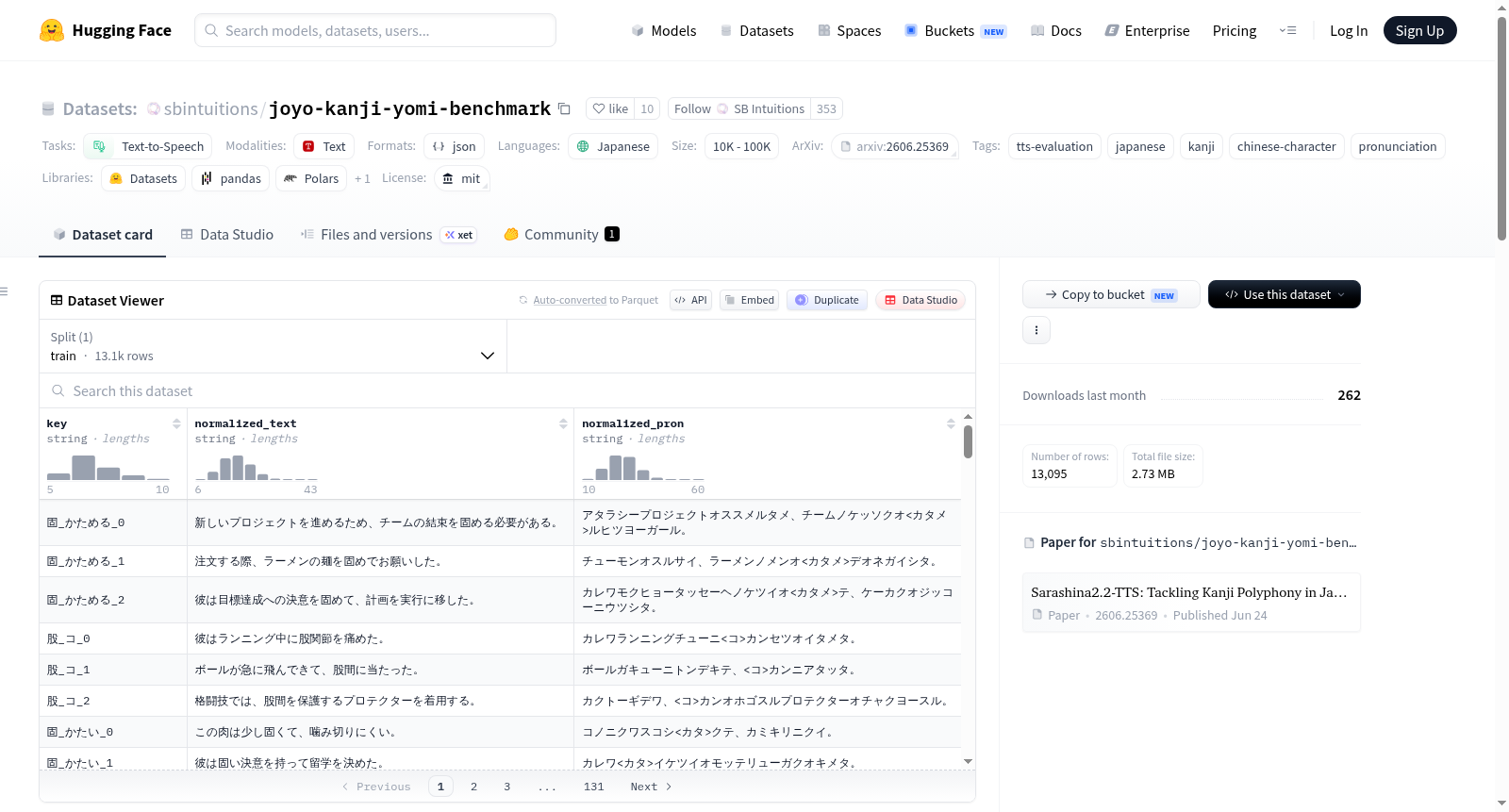This screenshot has height=812, width=1509.
Task: Open Data Studio from the viewer toolbar
Action: pyautogui.click(x=920, y=300)
